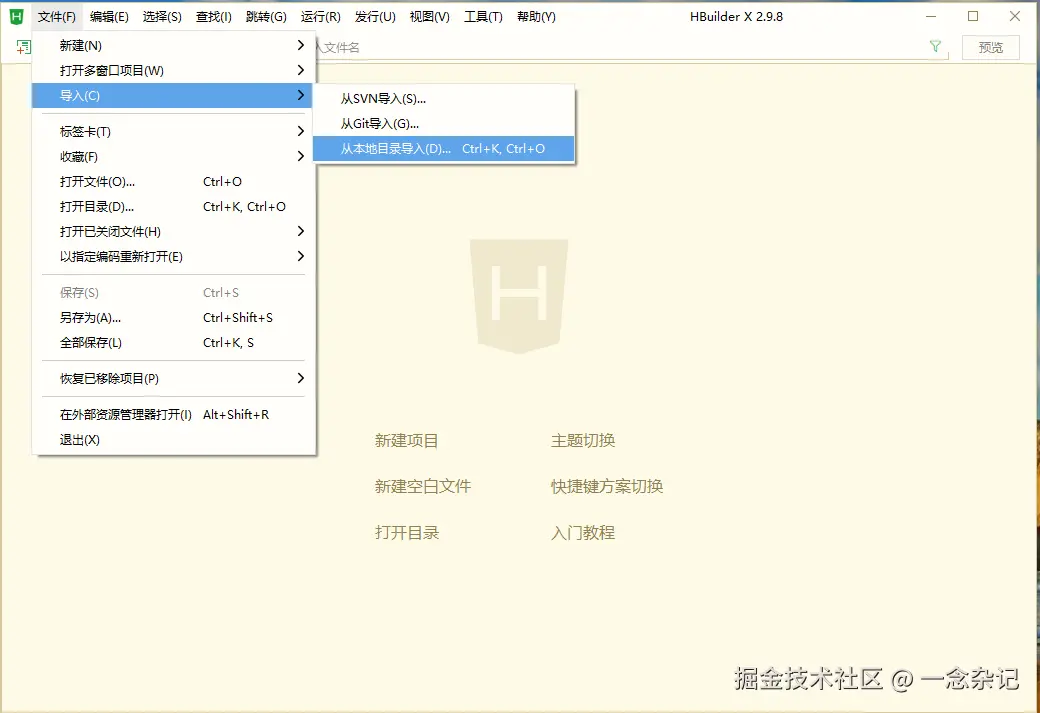Select 从SVN导入(S)... in submenu
Viewport: 1040px width, 713px height.
(443, 99)
